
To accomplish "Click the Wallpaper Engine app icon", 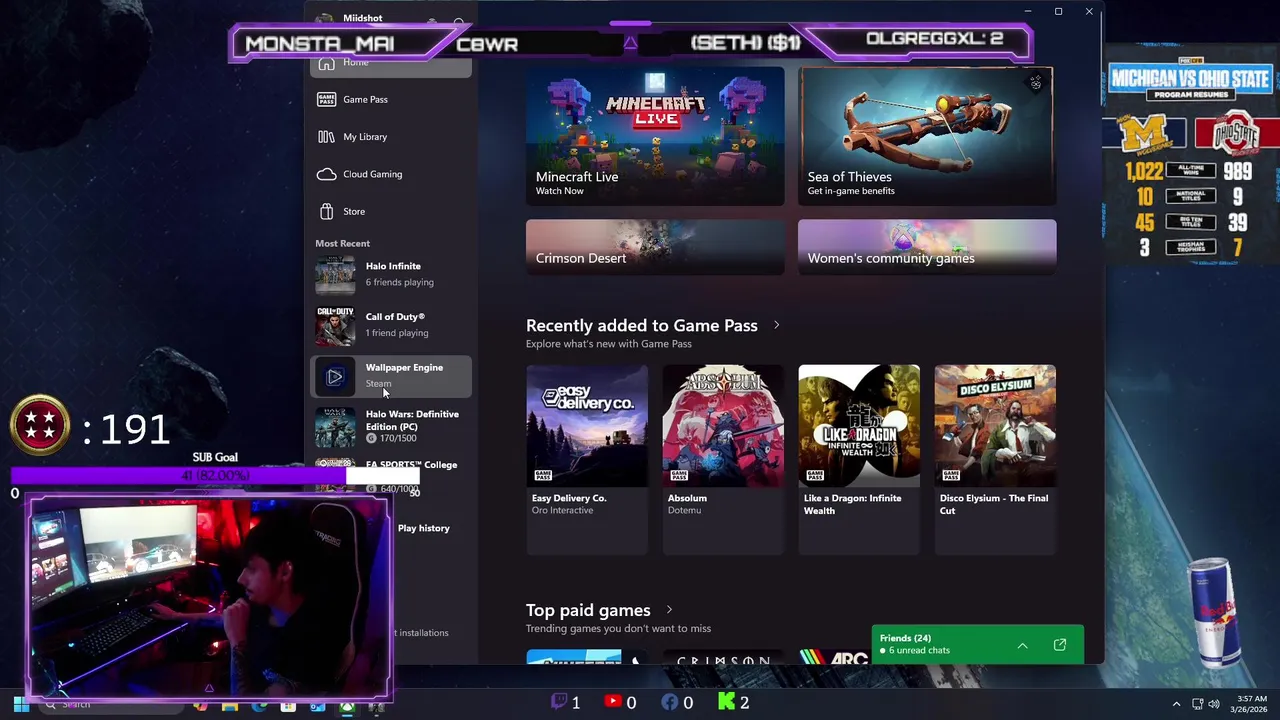I will click(x=335, y=376).
